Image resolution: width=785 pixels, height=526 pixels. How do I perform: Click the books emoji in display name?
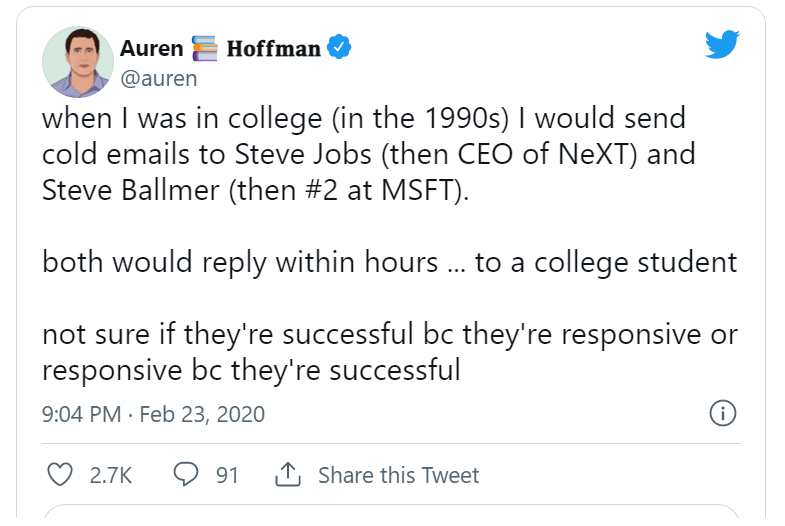coord(205,49)
